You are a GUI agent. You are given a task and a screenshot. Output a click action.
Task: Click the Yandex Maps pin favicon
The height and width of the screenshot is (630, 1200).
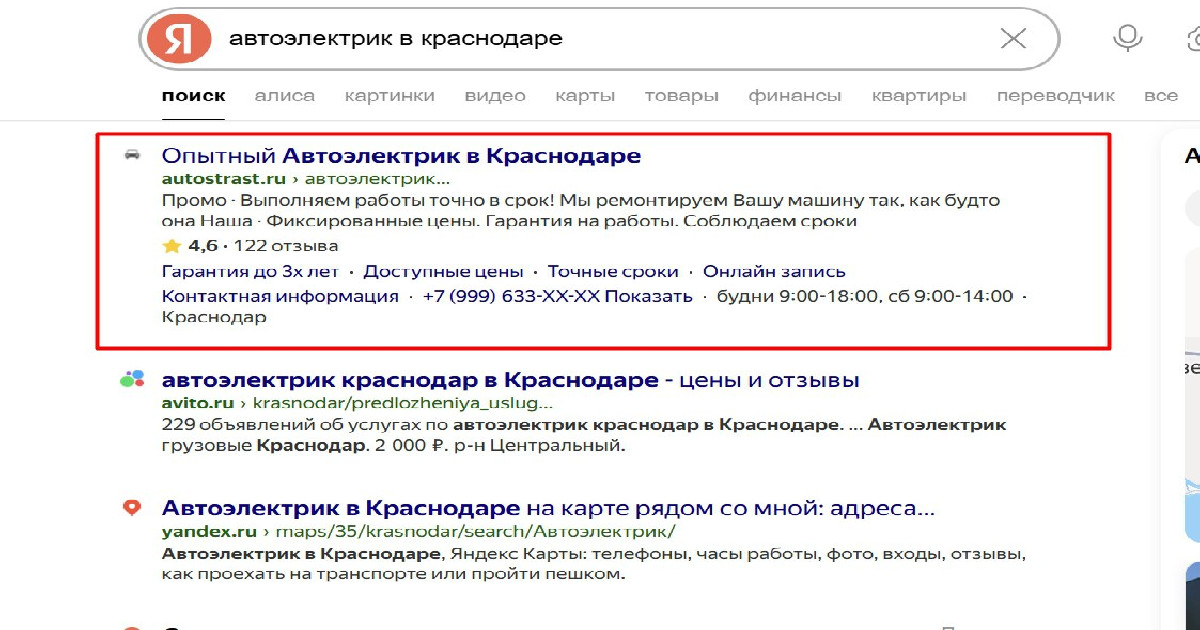pyautogui.click(x=132, y=508)
